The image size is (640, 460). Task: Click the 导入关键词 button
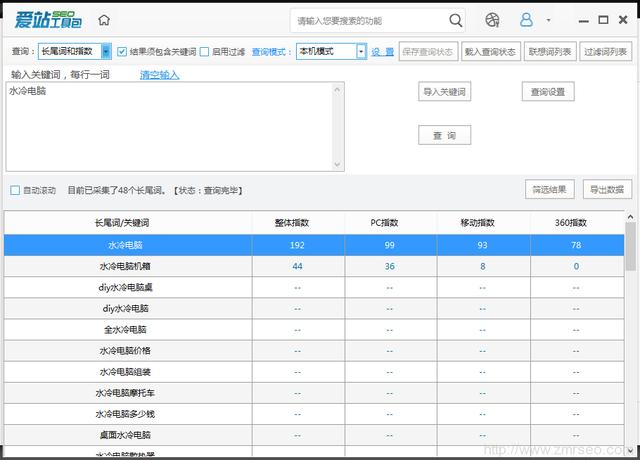pos(444,92)
